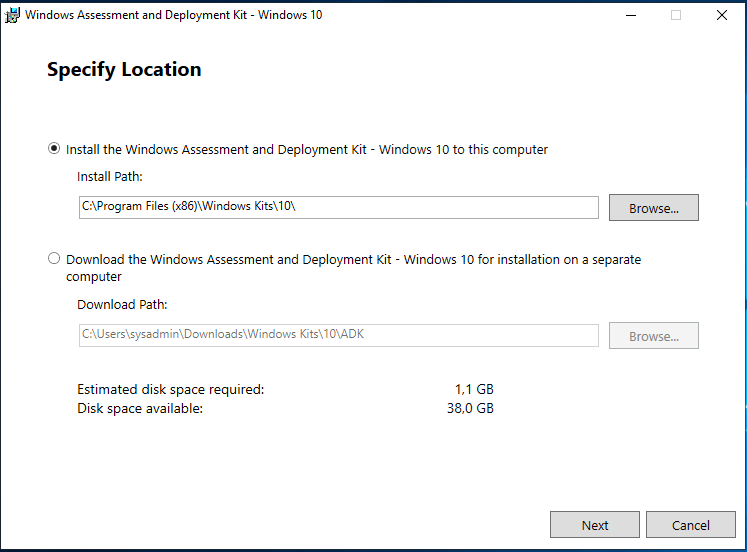Click the disabled Browse button for Download Path
747x552 pixels.
tap(653, 336)
